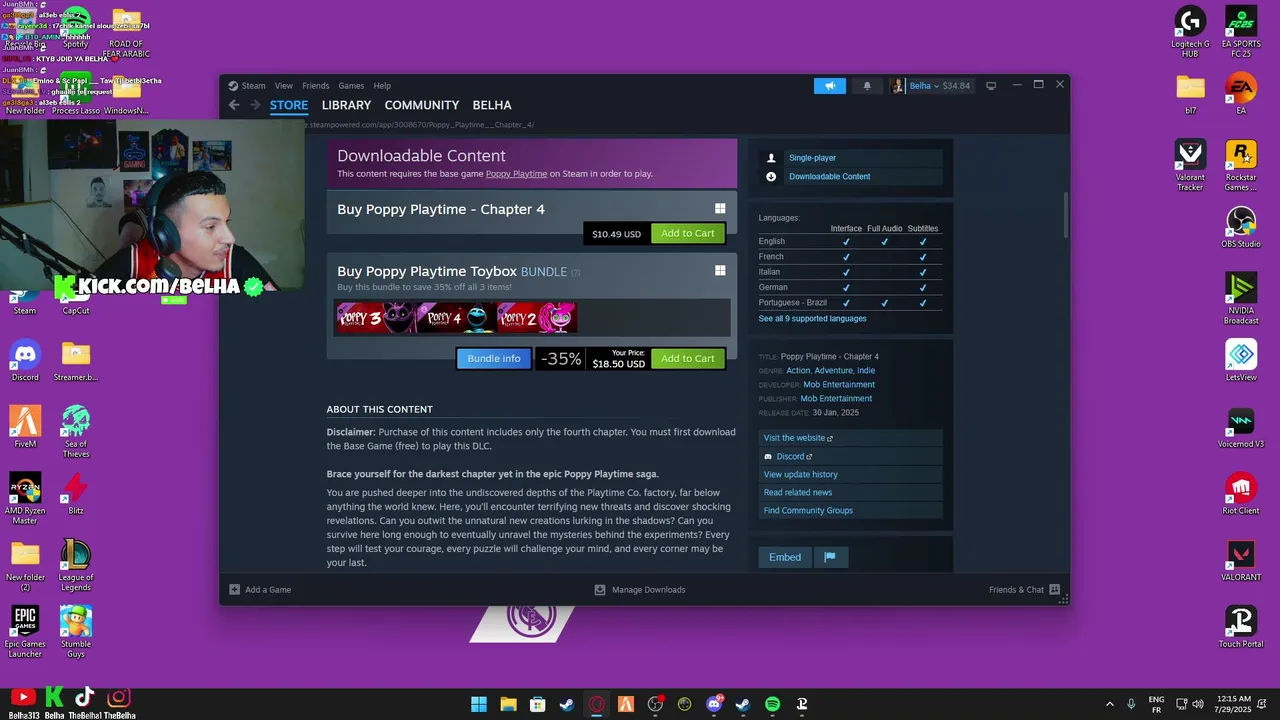The image size is (1280, 720).
Task: Show hidden system tray icons chevron
Action: (1109, 704)
